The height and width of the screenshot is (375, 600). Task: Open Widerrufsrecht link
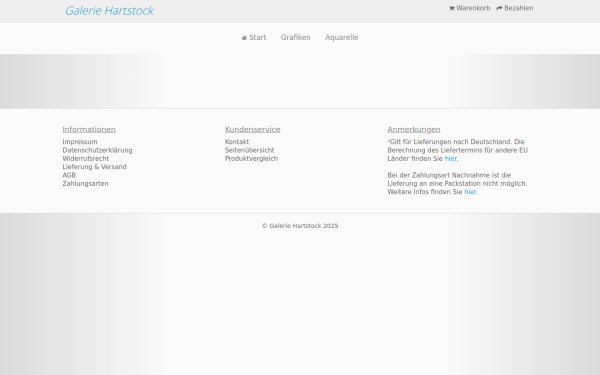(86, 158)
